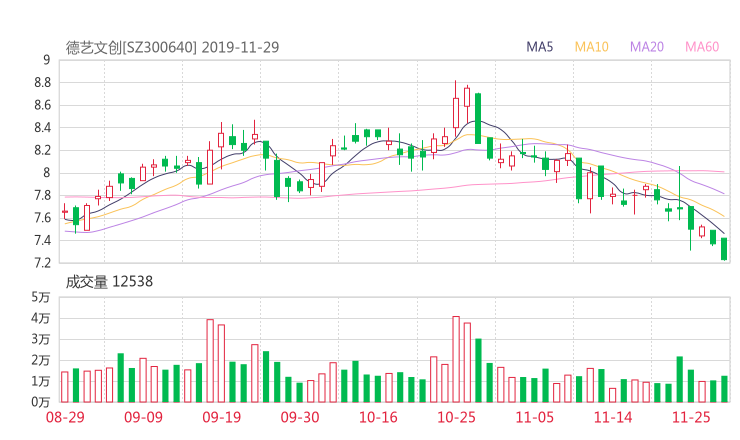The image size is (740, 440).
Task: Click the volume axis label 0万
Action: coord(41,402)
